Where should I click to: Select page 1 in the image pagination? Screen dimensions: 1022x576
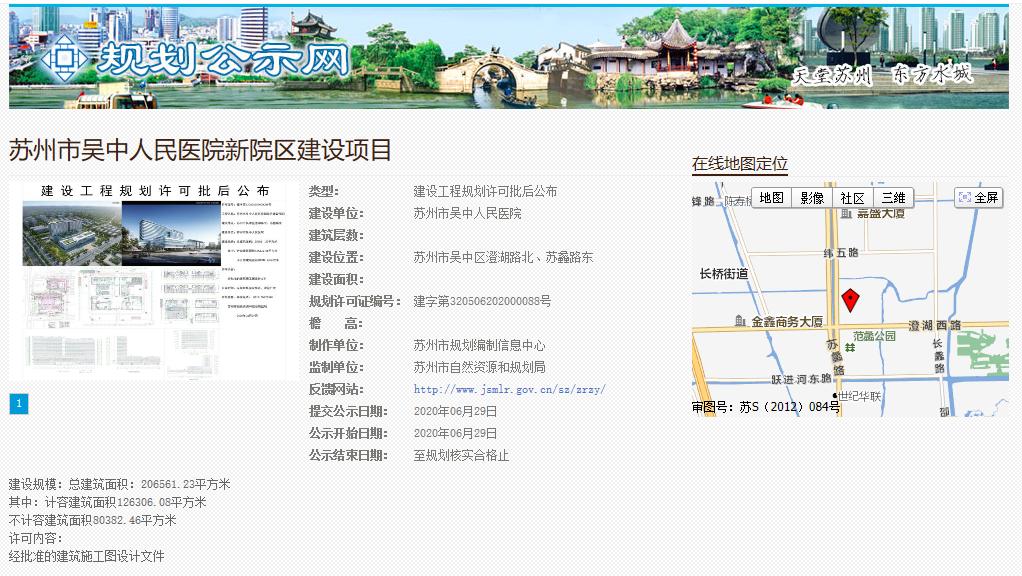pos(18,403)
